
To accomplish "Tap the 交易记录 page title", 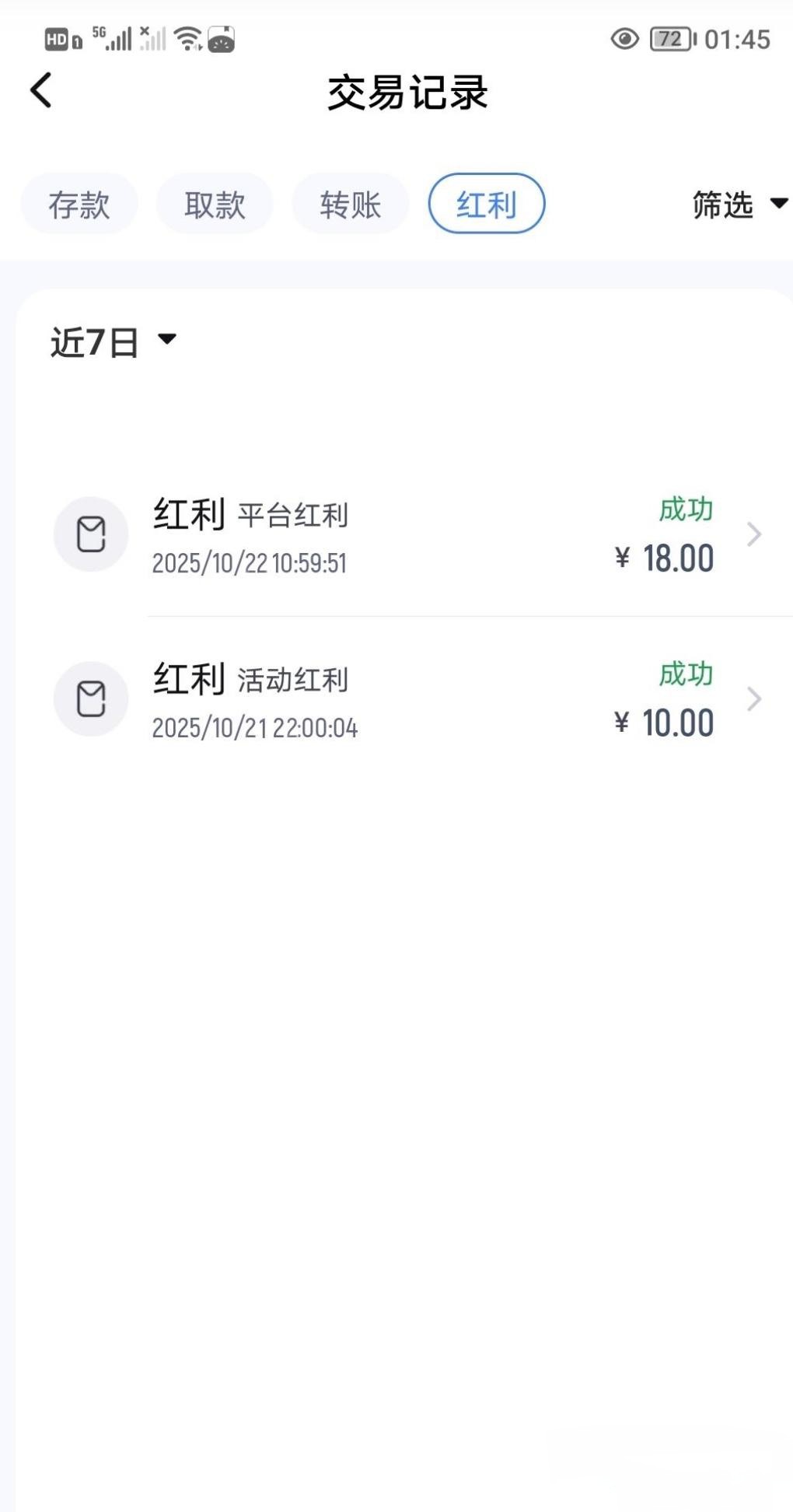I will [x=407, y=93].
